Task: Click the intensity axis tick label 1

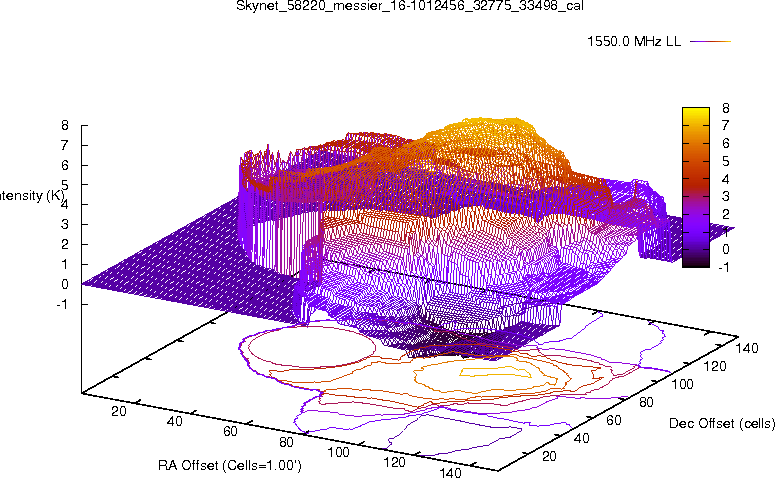Action: [65, 264]
